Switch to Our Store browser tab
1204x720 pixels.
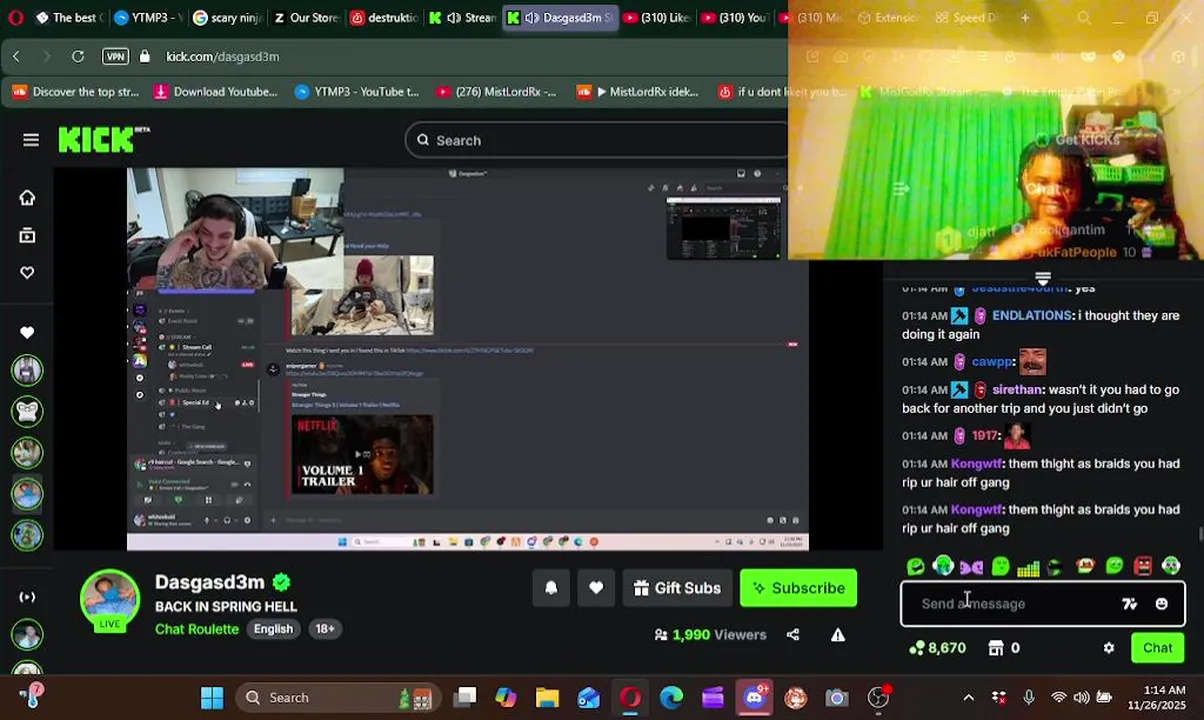tap(307, 17)
